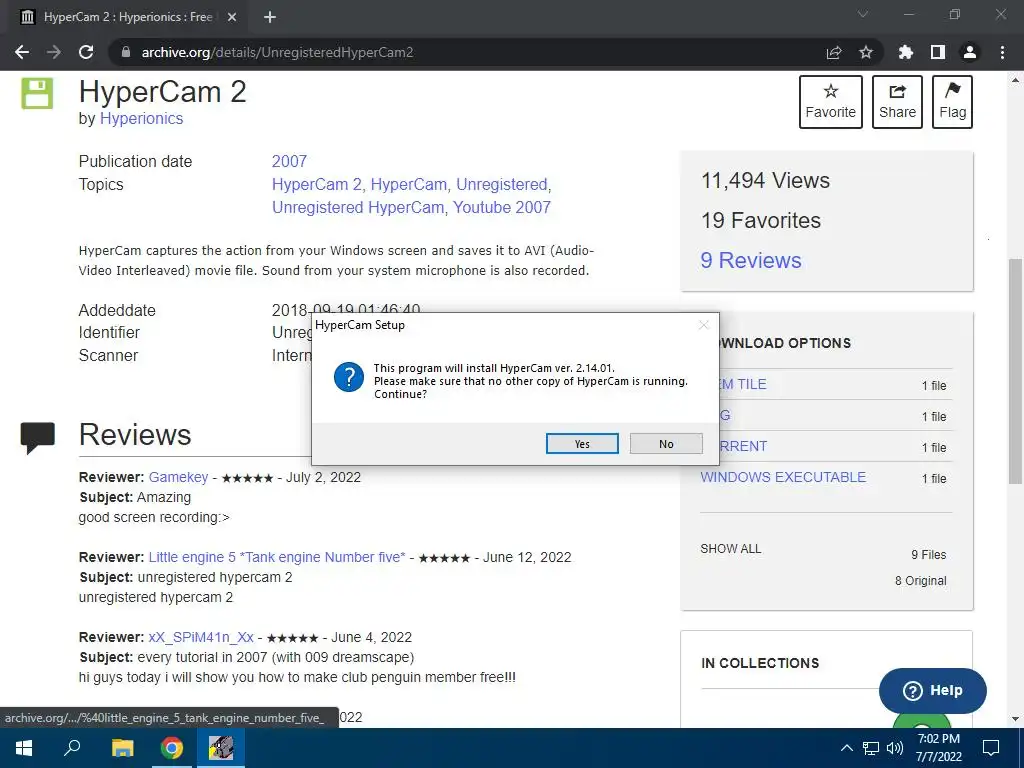1024x768 pixels.
Task: Click Yes in HyperCam Setup dialog
Action: click(582, 443)
